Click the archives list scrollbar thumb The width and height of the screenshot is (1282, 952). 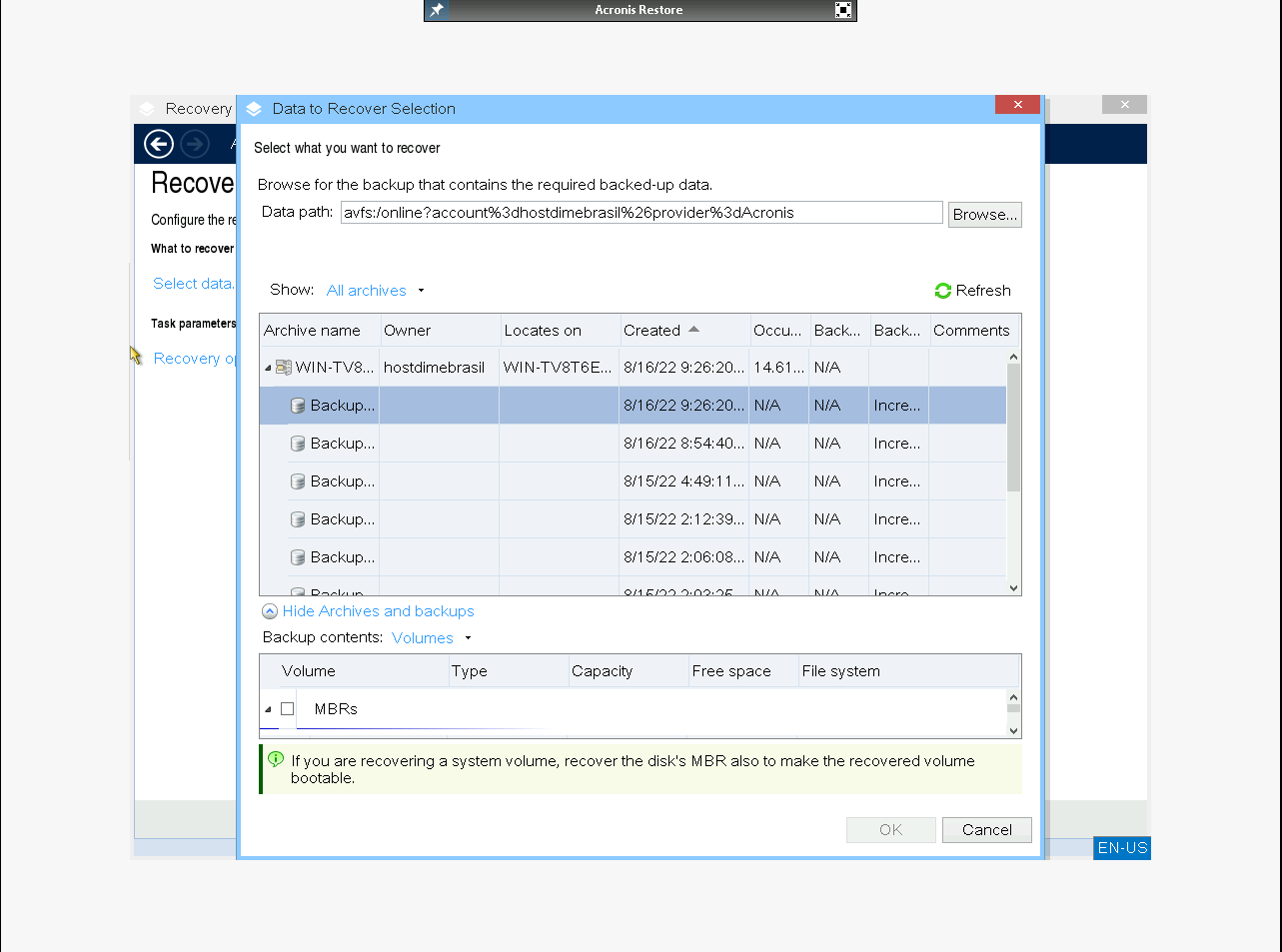click(1013, 428)
